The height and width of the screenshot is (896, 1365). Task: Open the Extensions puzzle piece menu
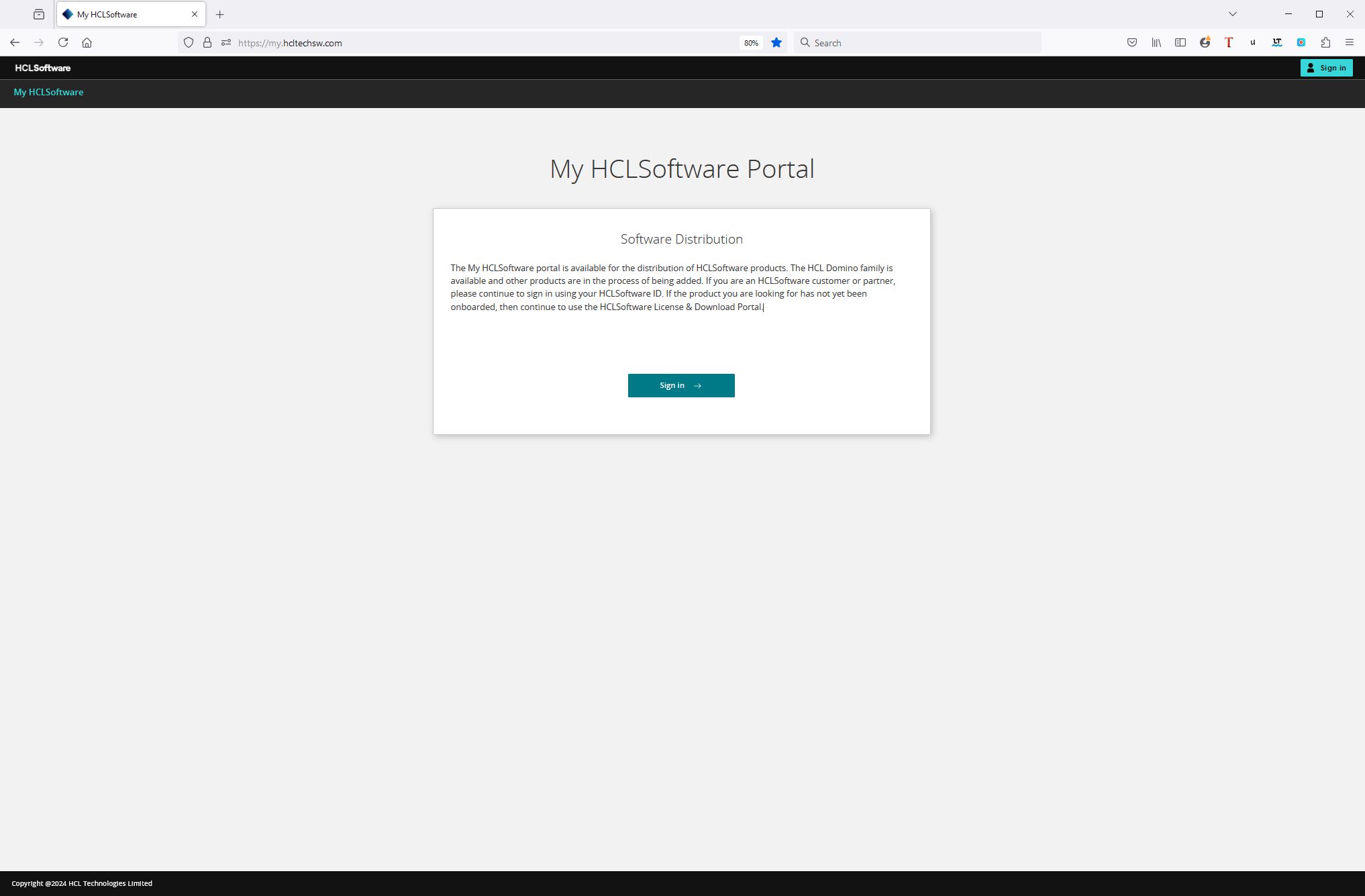tap(1325, 42)
